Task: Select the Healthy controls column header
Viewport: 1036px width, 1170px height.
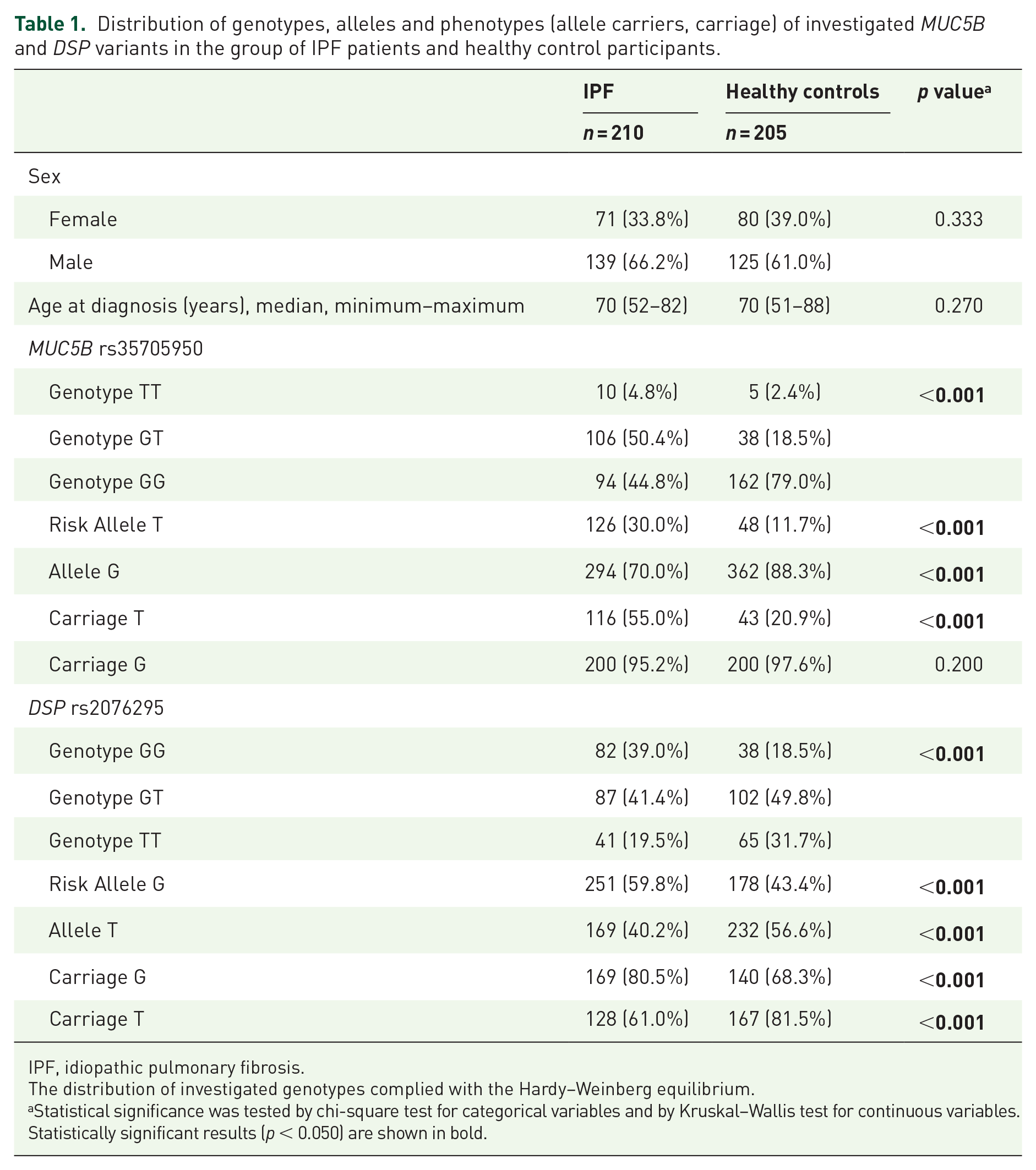Action: [x=803, y=91]
